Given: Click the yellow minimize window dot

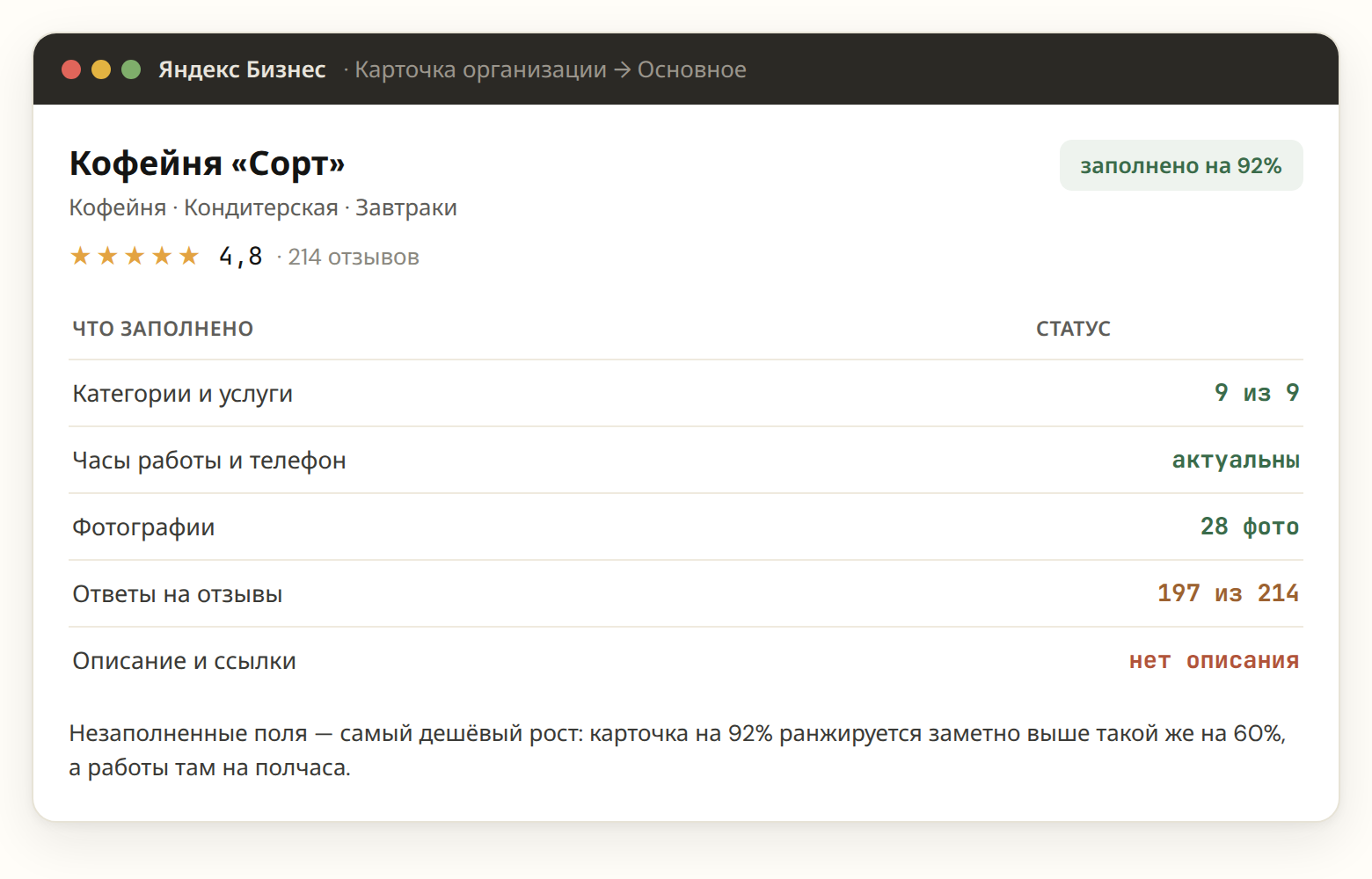Looking at the screenshot, I should [101, 69].
